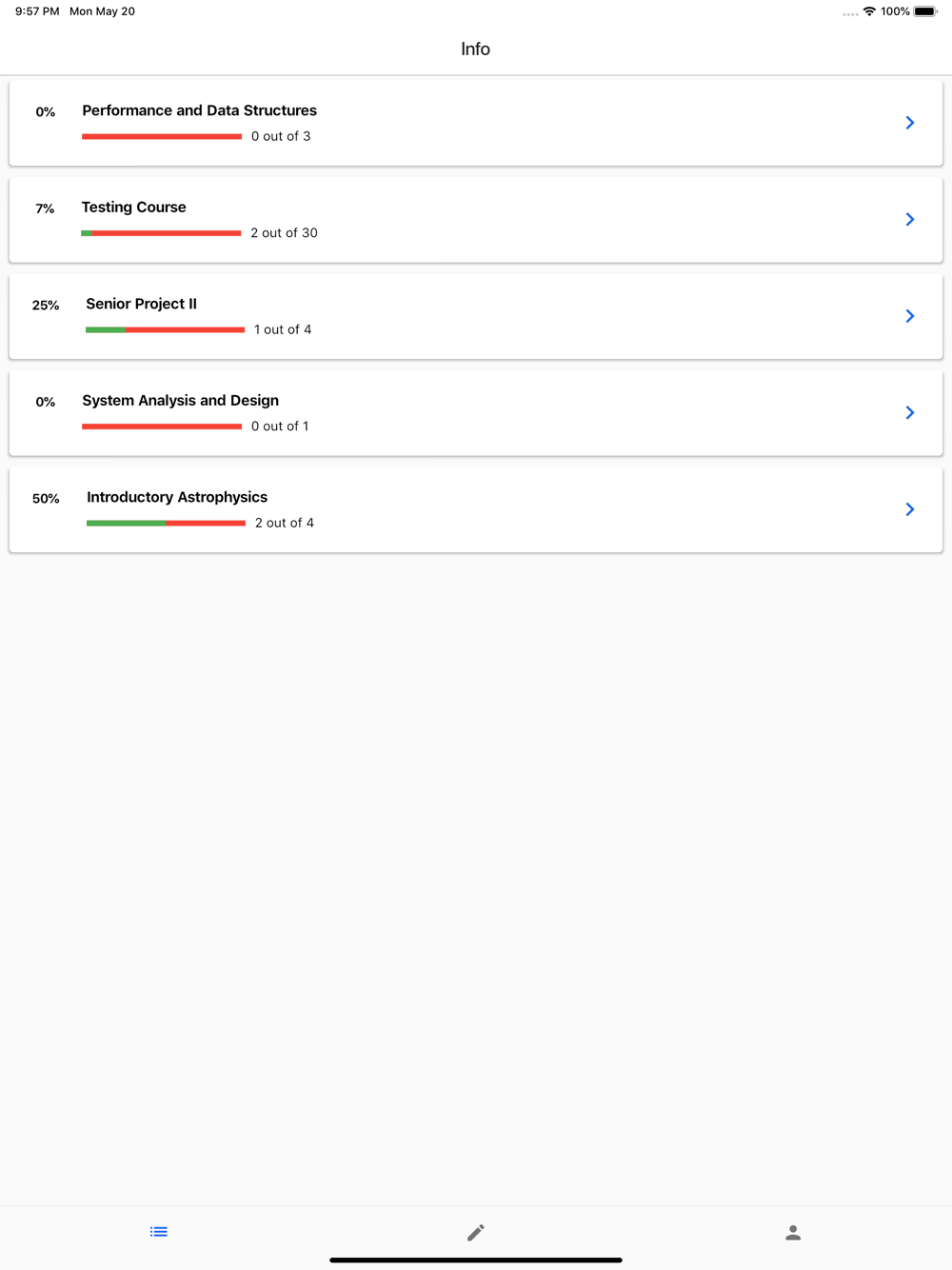Tap the Wi-Fi icon in the status bar
The image size is (952, 1270).
coord(869,11)
